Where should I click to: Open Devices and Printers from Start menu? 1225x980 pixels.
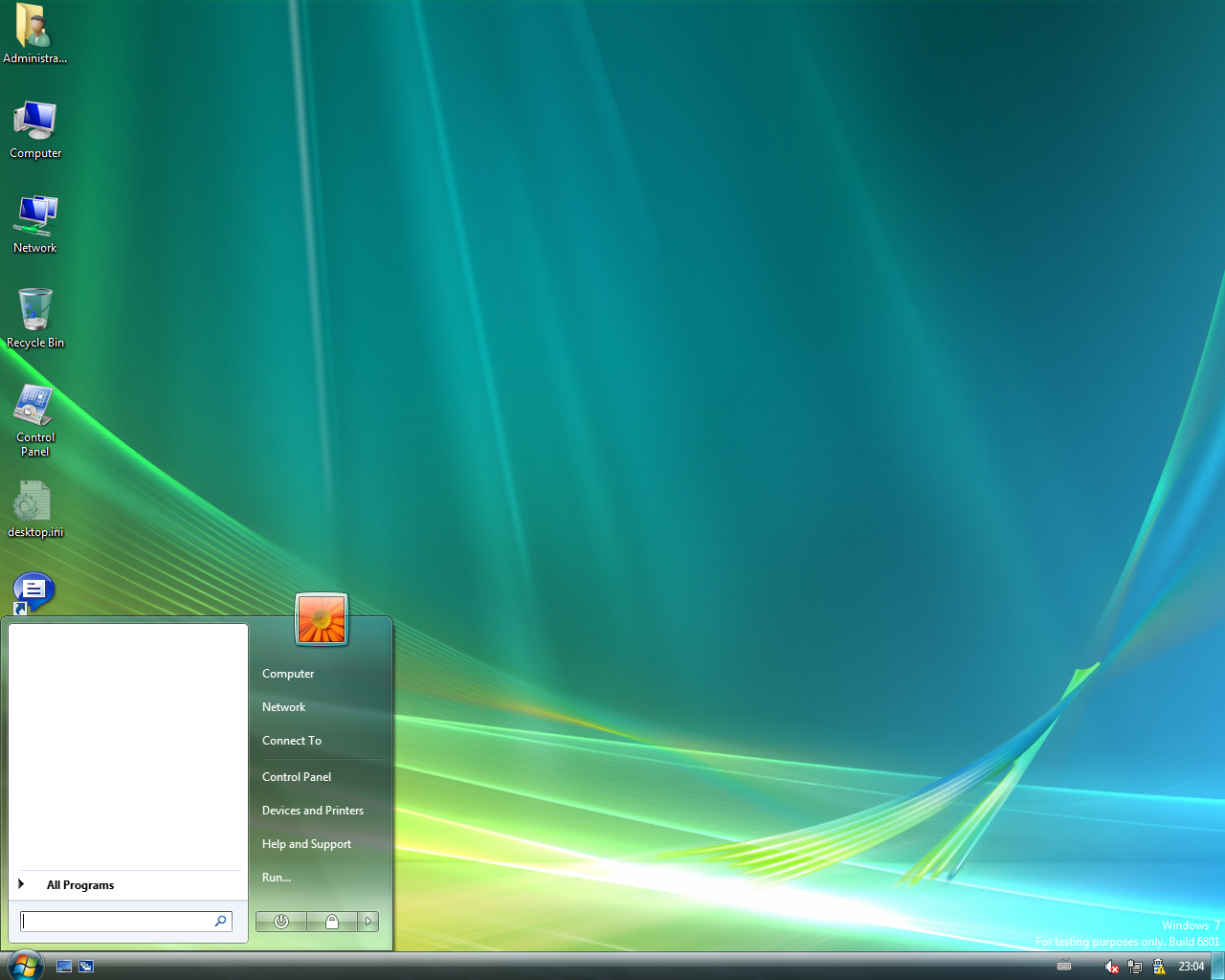313,811
